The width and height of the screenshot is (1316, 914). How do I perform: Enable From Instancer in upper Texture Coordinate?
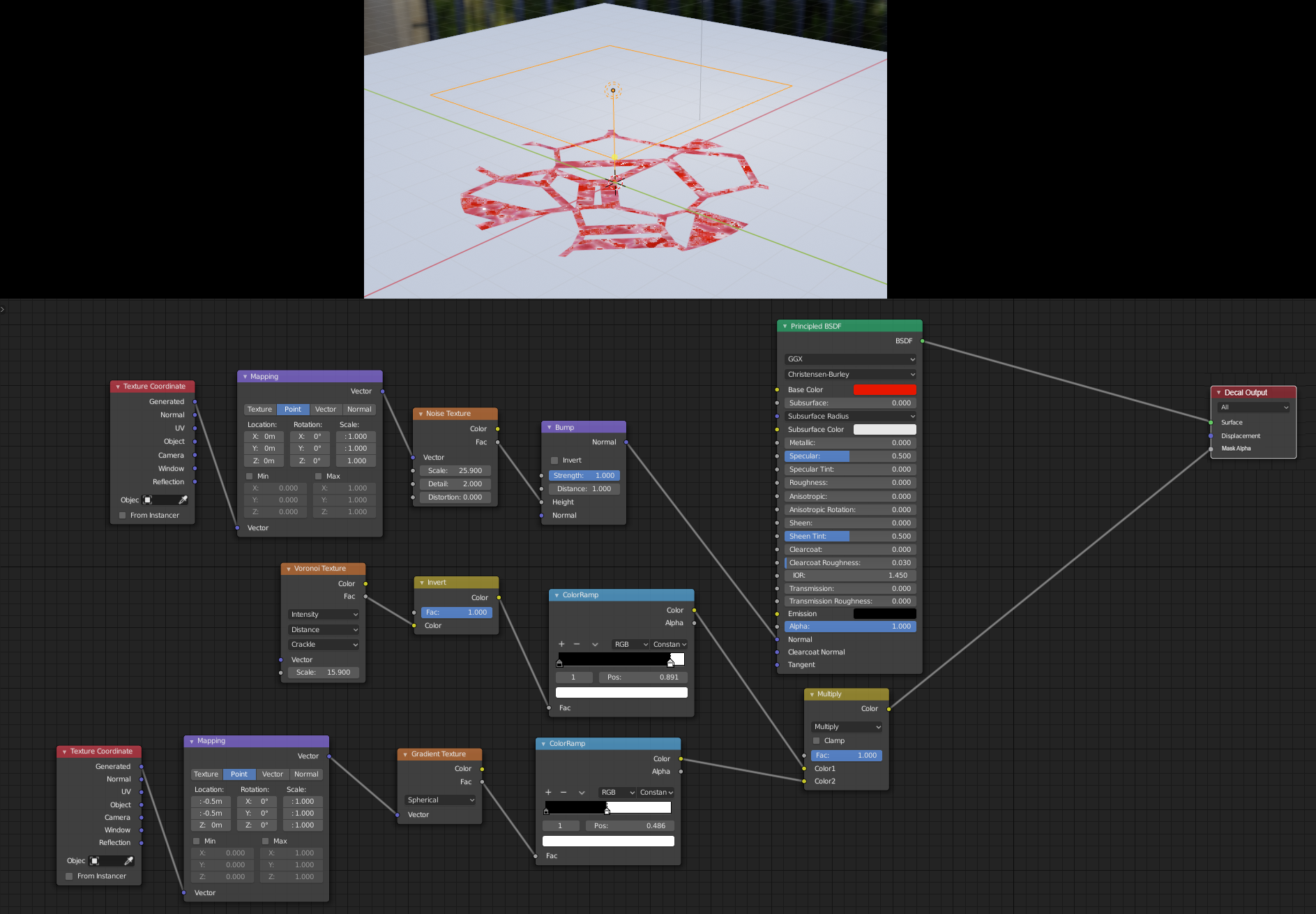(x=122, y=516)
